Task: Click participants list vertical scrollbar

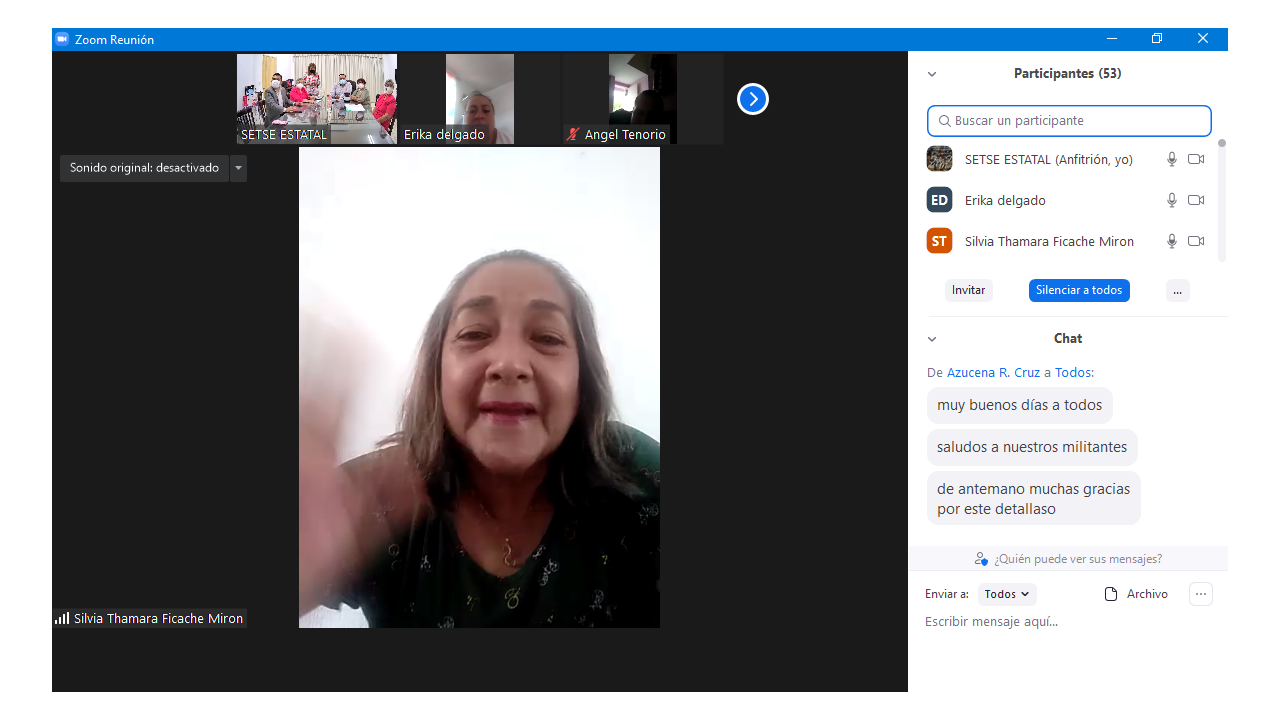Action: pos(1222,200)
